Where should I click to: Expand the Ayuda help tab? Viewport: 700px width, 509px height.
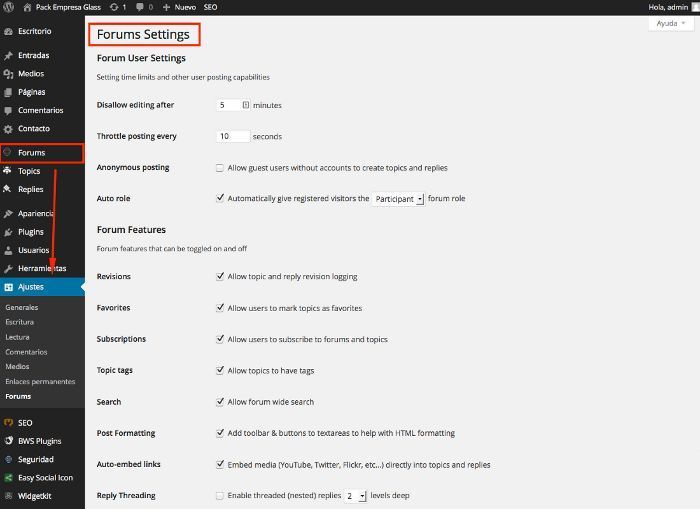(x=671, y=23)
